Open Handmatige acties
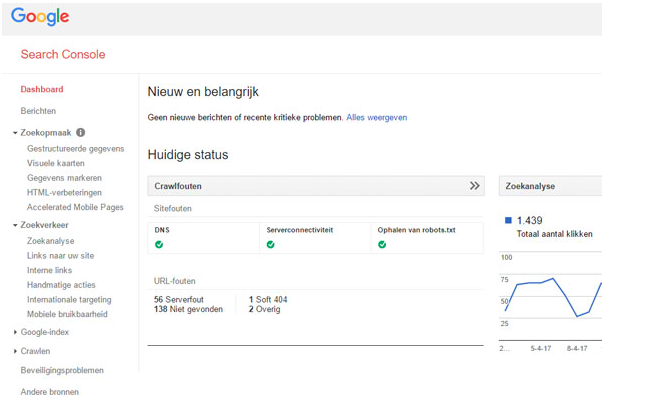Image resolution: width=652 pixels, height=407 pixels. [61, 285]
